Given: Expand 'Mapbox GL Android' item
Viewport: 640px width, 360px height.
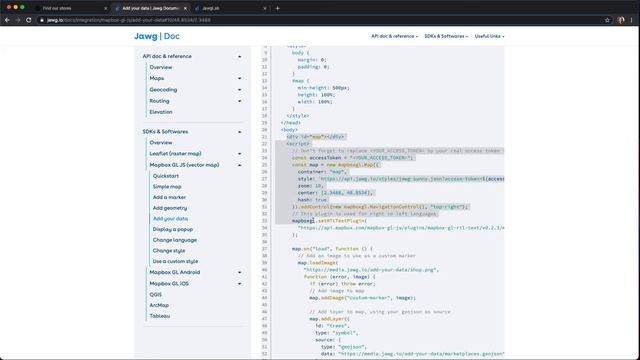Looking at the screenshot, I should 240,273.
